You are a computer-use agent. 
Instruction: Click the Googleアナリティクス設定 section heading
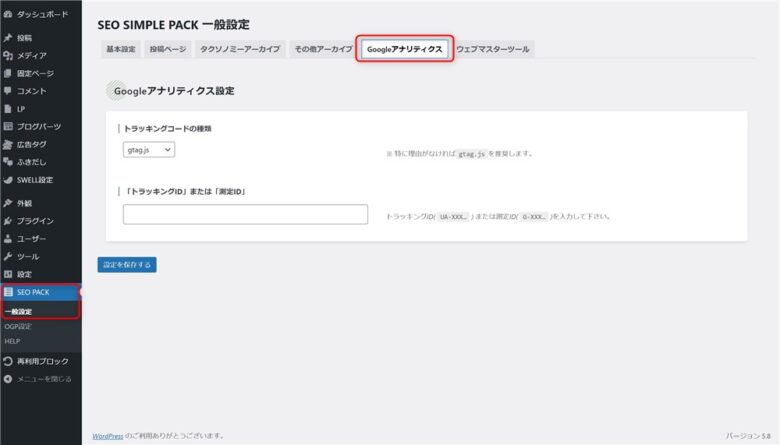[x=174, y=91]
